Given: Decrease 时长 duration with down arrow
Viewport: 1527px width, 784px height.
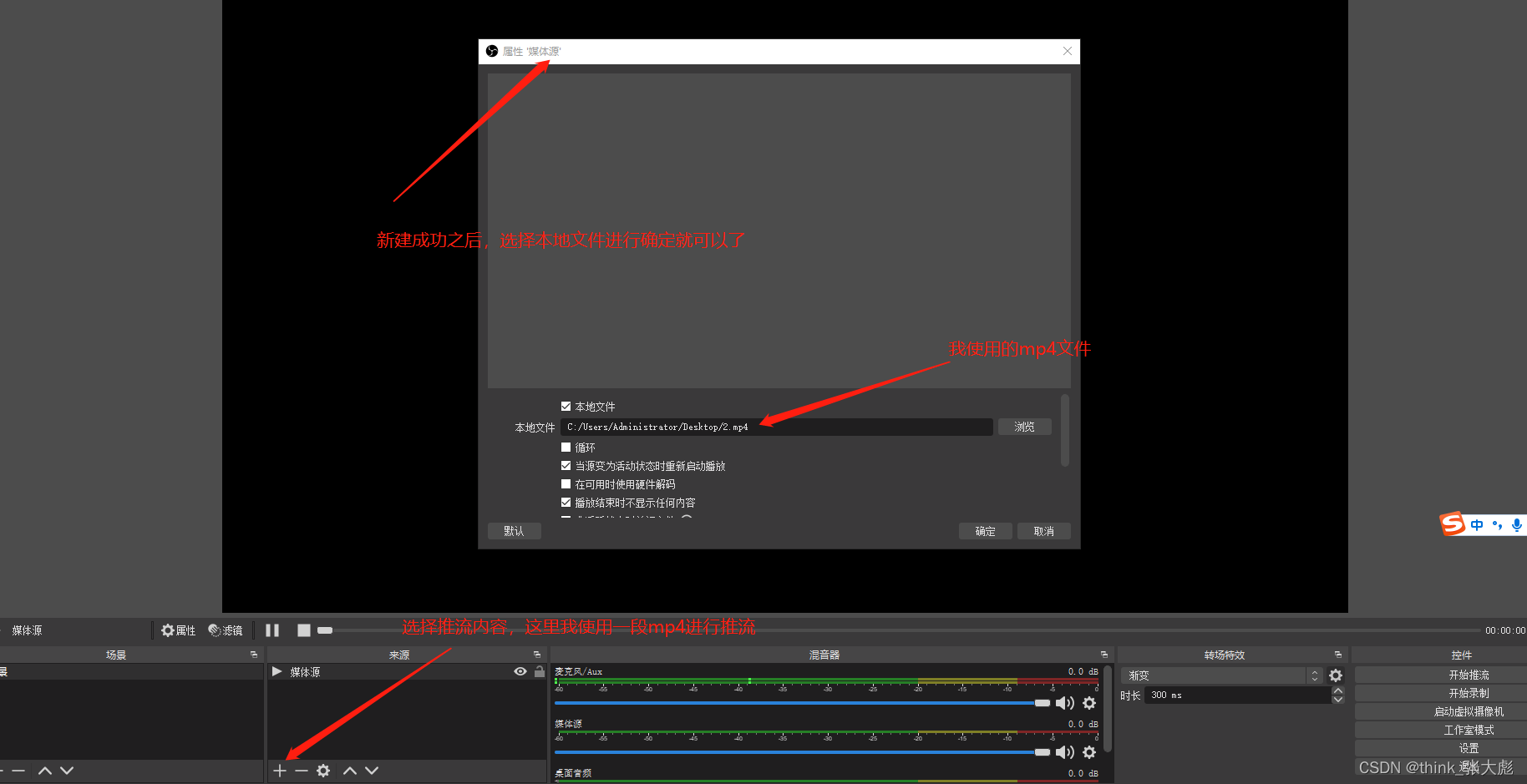Looking at the screenshot, I should (x=1338, y=700).
